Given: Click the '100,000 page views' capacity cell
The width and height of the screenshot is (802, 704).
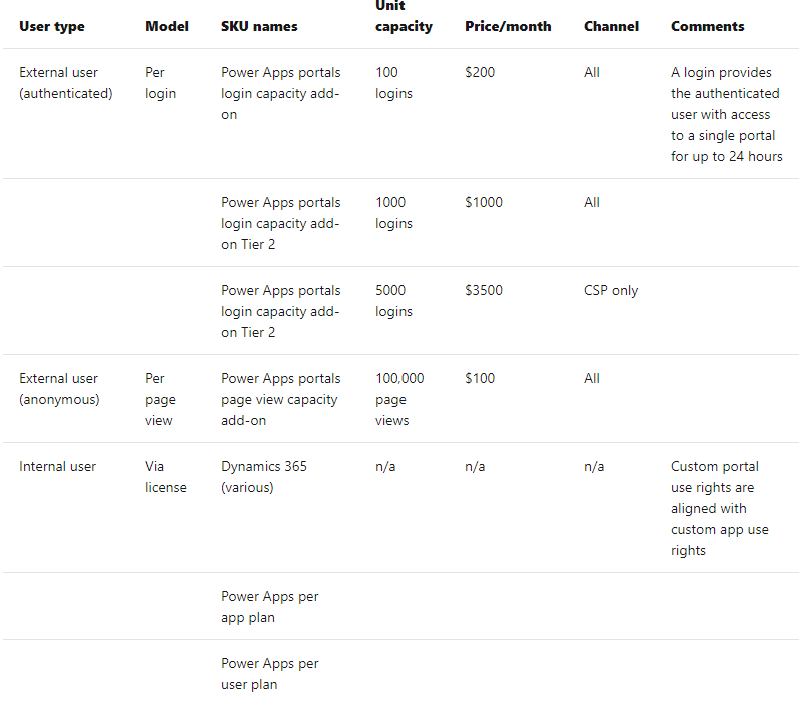Looking at the screenshot, I should [x=399, y=399].
